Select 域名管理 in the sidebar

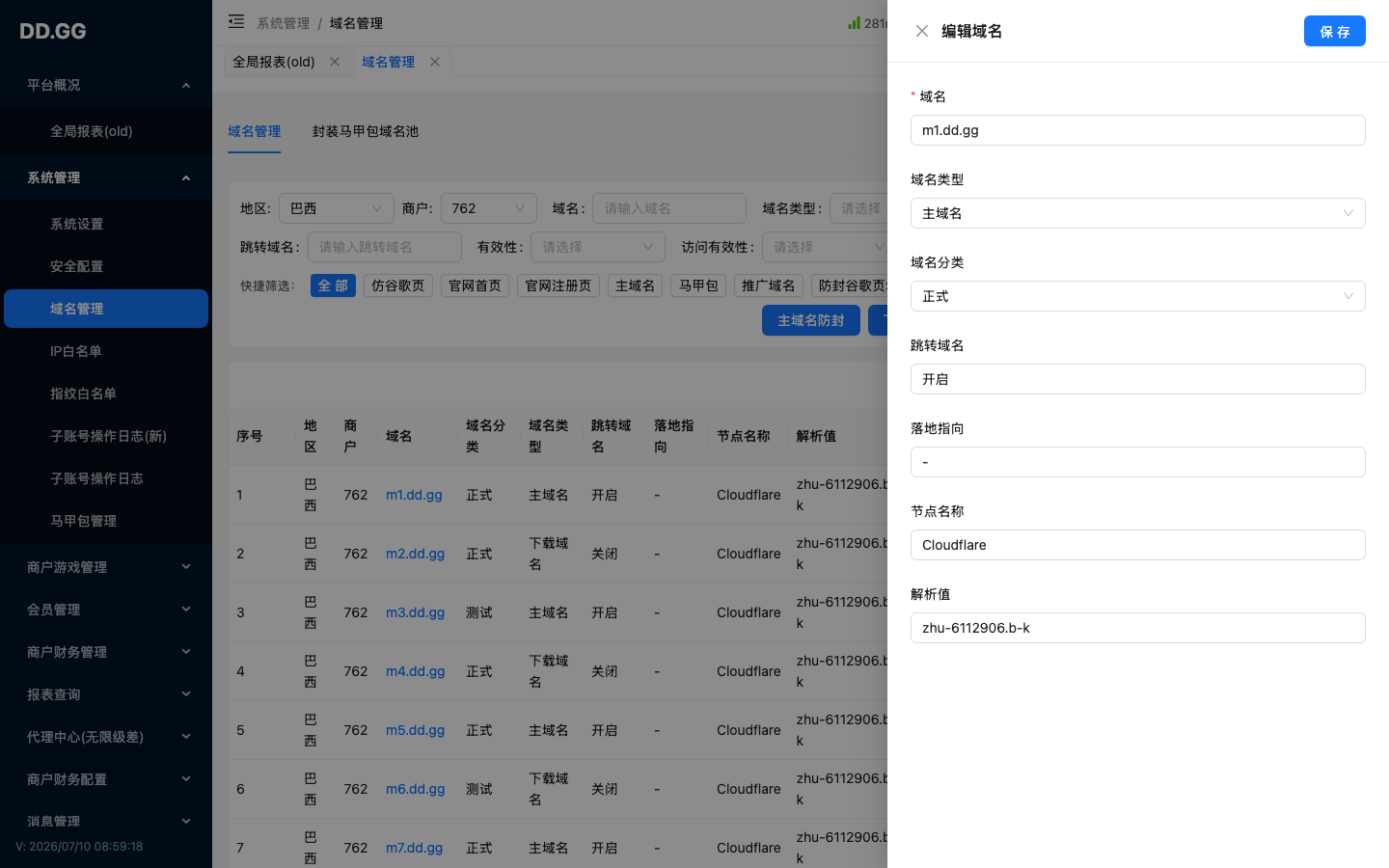coord(106,309)
